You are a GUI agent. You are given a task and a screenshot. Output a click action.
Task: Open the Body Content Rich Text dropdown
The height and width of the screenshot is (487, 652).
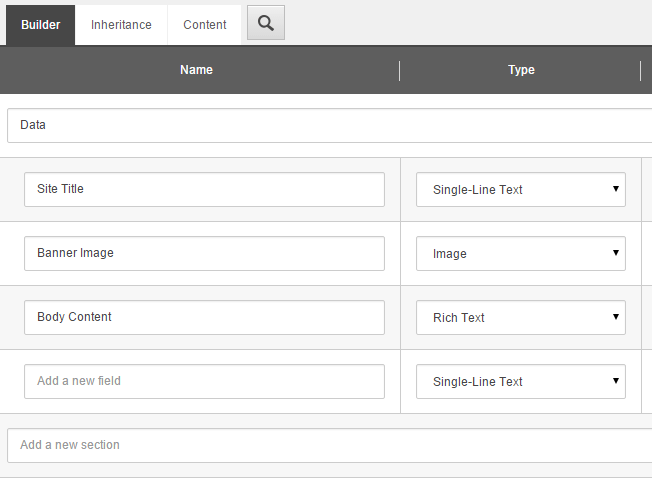[x=521, y=318]
